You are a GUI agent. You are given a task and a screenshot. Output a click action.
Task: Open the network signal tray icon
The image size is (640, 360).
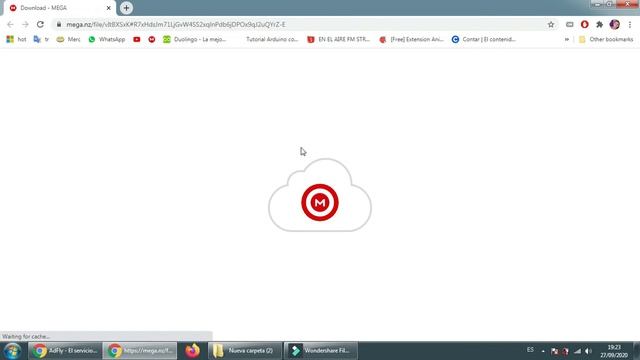pos(577,351)
